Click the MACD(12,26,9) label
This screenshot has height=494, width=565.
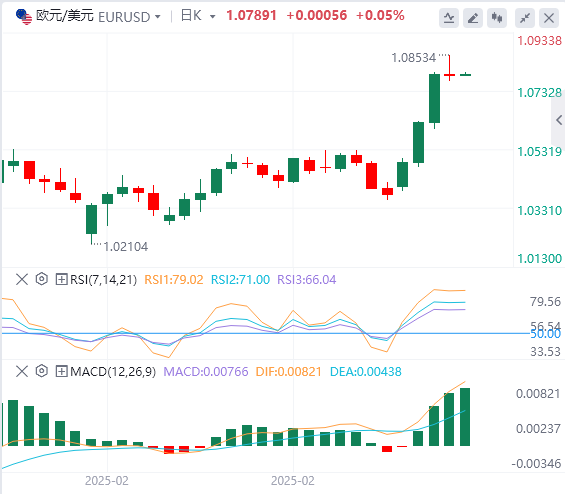[113, 371]
